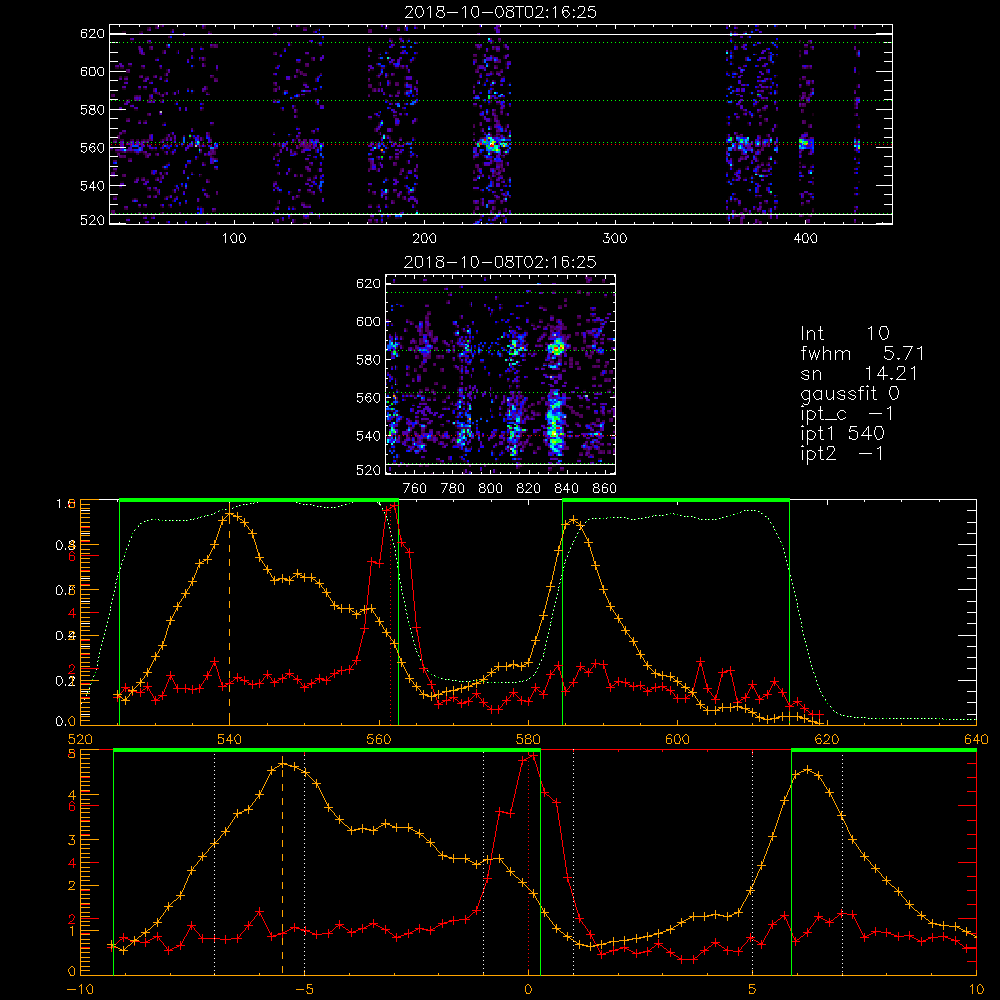Click y-axis label 600 on top spectrogram
Viewport: 1000px width, 1000px height.
pos(92,71)
